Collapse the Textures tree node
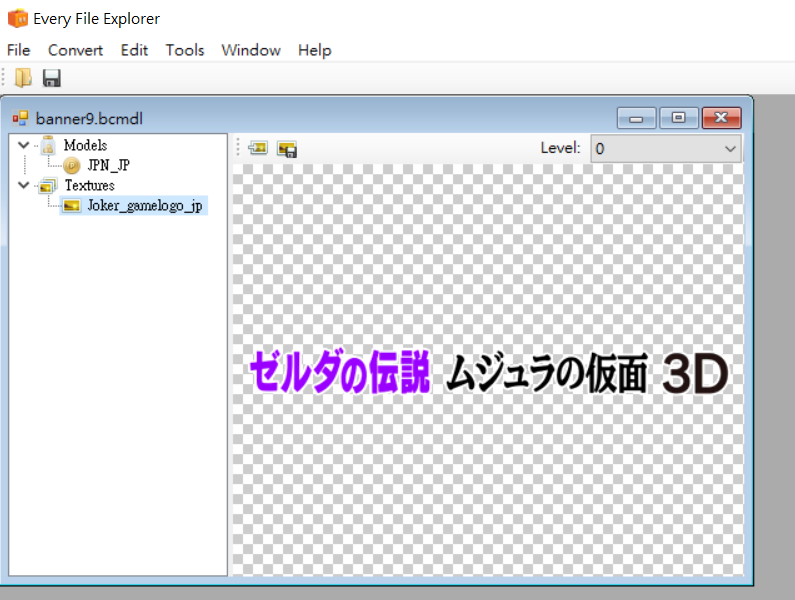 [23, 185]
